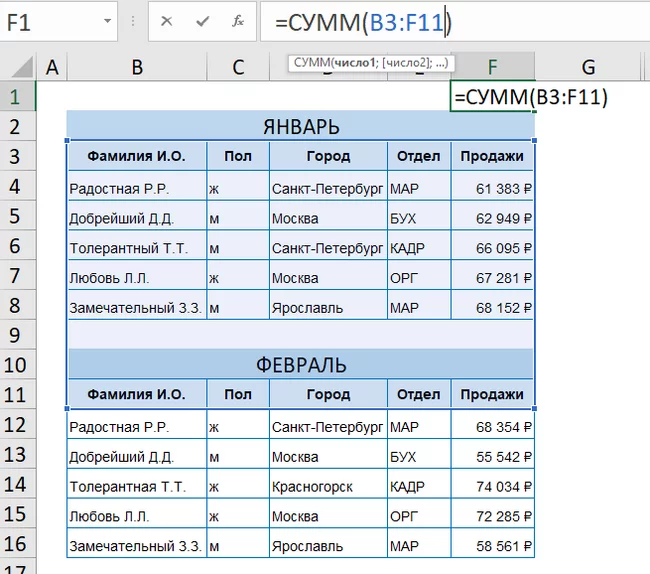Select column F header
The width and height of the screenshot is (650, 574).
pos(492,67)
